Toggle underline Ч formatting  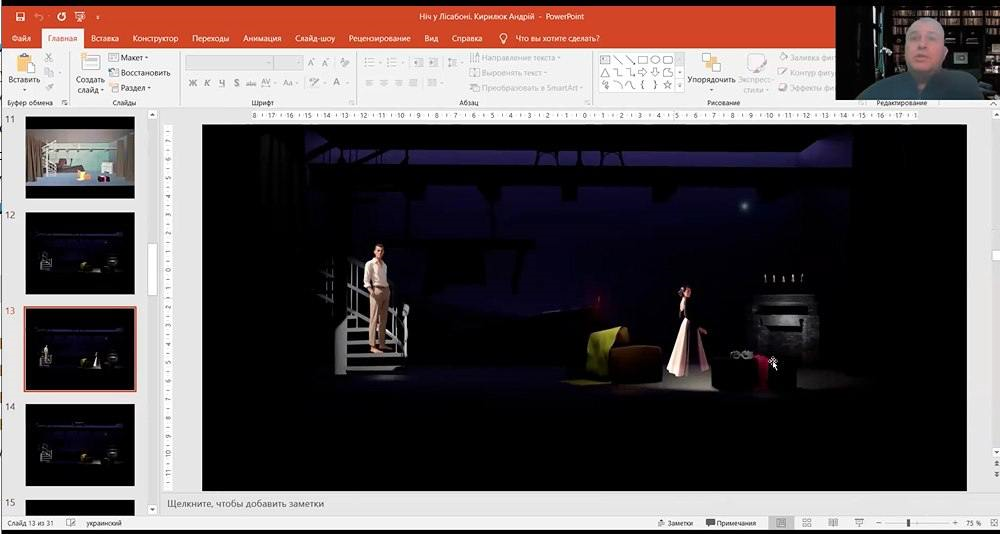point(222,83)
